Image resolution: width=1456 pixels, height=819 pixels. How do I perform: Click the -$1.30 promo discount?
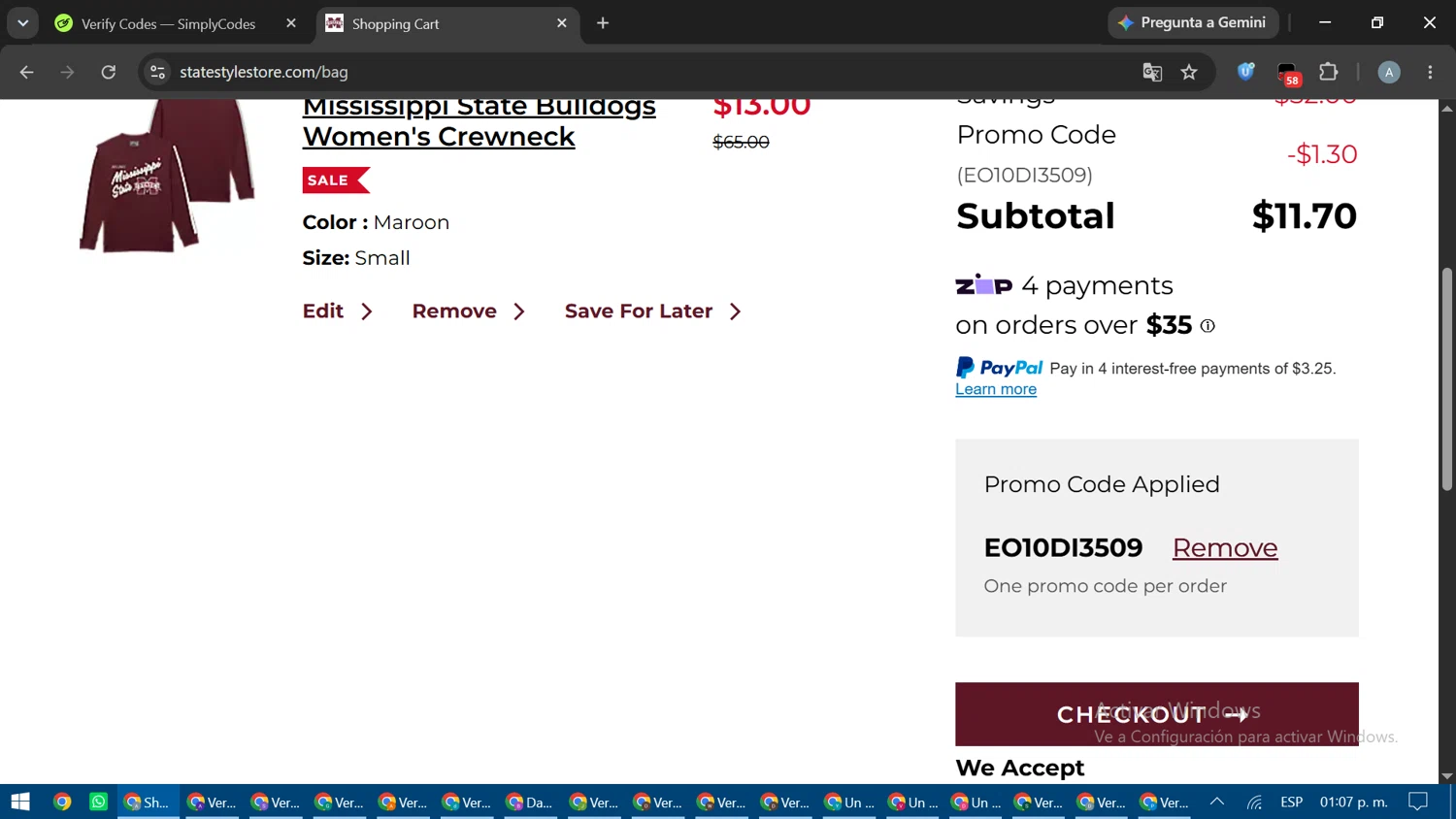click(1321, 154)
